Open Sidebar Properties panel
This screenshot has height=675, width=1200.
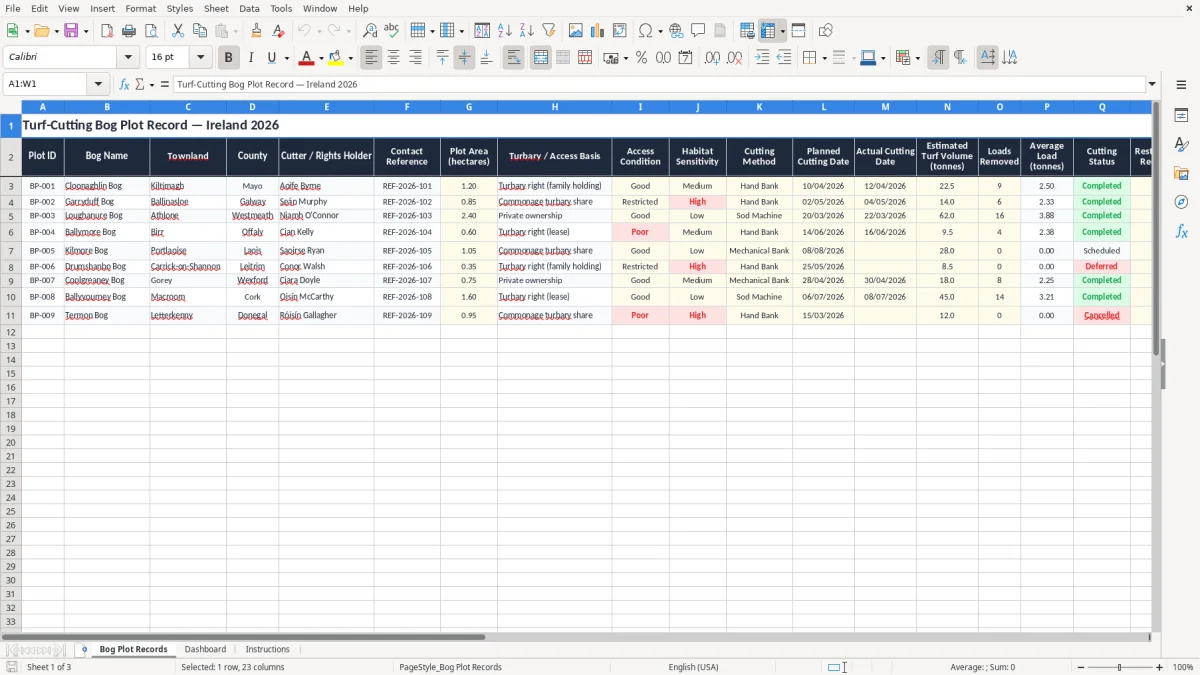pos(1181,116)
